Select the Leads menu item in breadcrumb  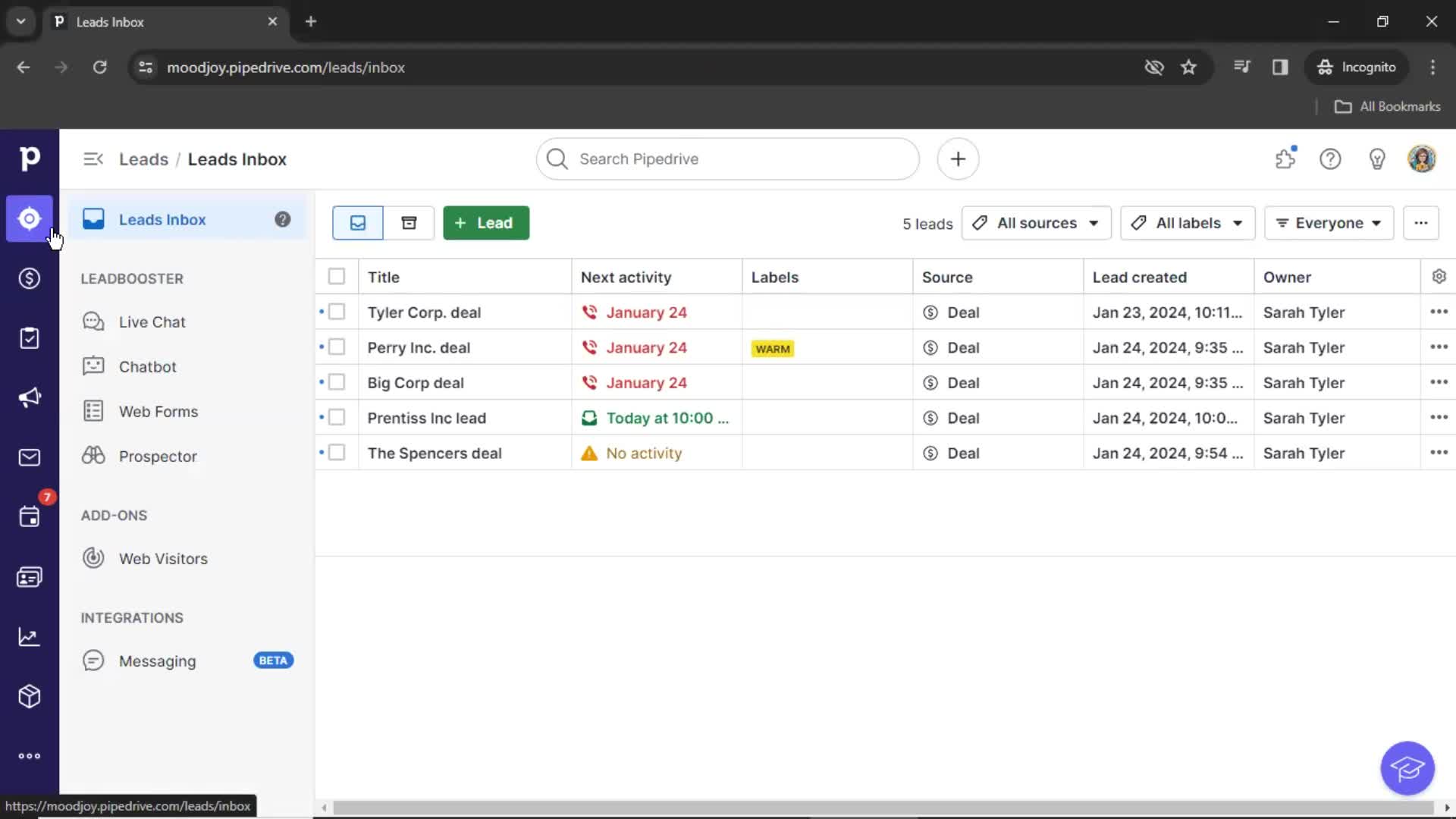(143, 159)
